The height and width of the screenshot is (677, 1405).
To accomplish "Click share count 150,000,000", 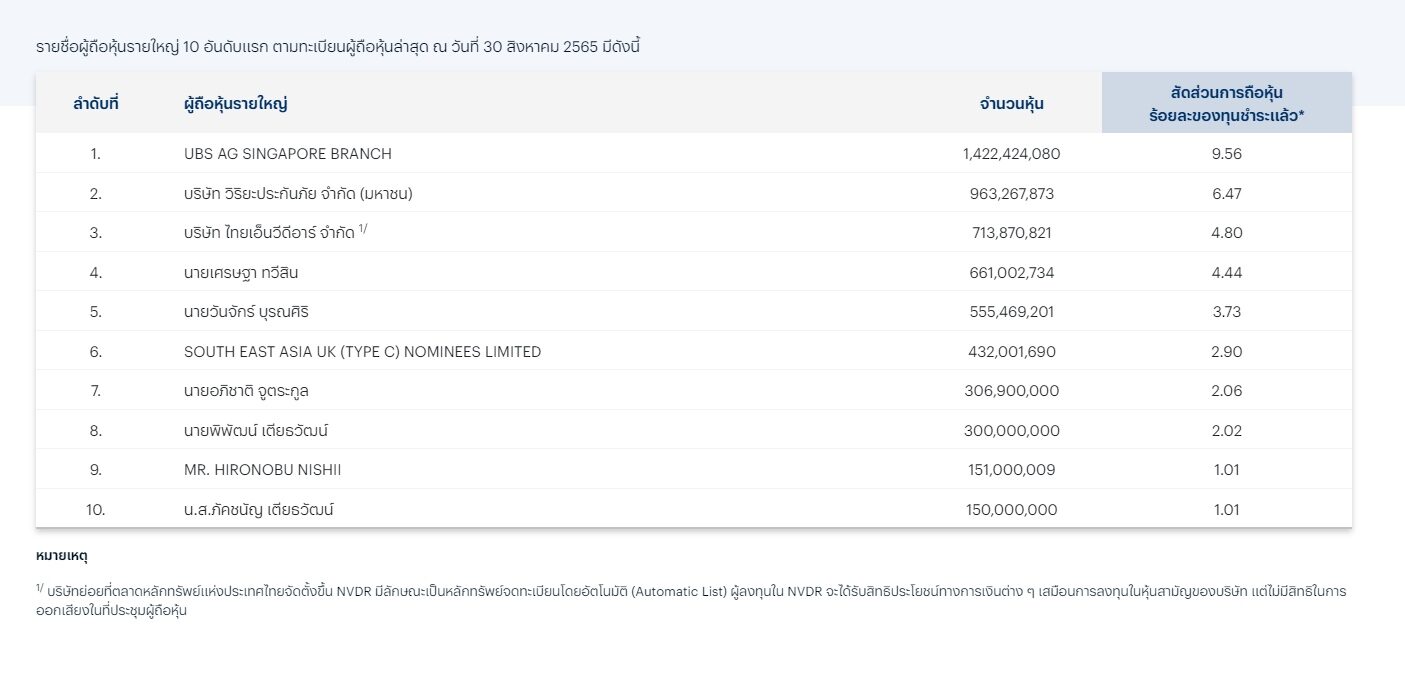I will [1011, 510].
